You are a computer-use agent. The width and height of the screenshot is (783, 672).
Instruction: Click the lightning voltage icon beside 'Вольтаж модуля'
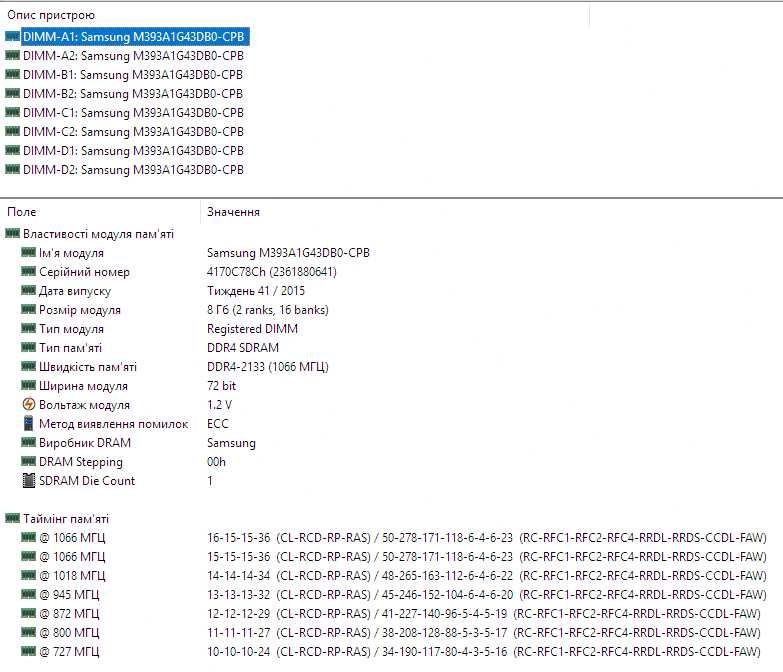pyautogui.click(x=28, y=404)
